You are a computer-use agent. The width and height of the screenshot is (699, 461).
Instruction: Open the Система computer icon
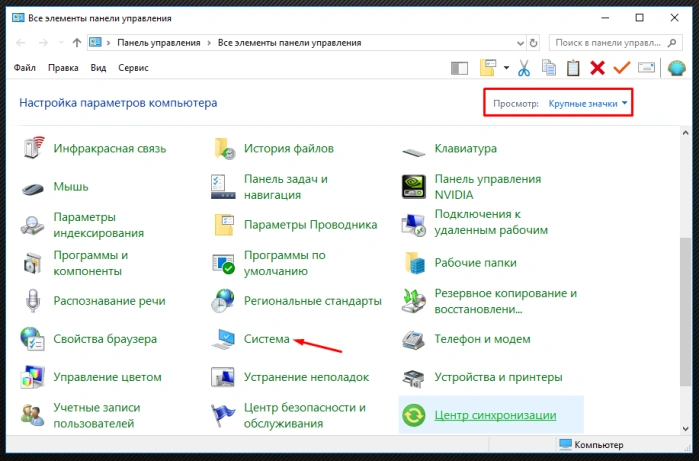(x=223, y=339)
